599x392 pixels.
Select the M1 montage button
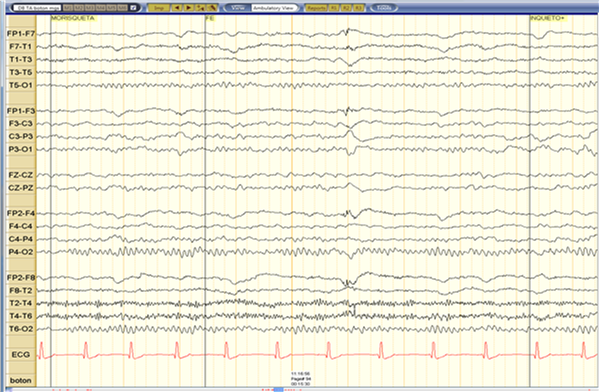68,8
